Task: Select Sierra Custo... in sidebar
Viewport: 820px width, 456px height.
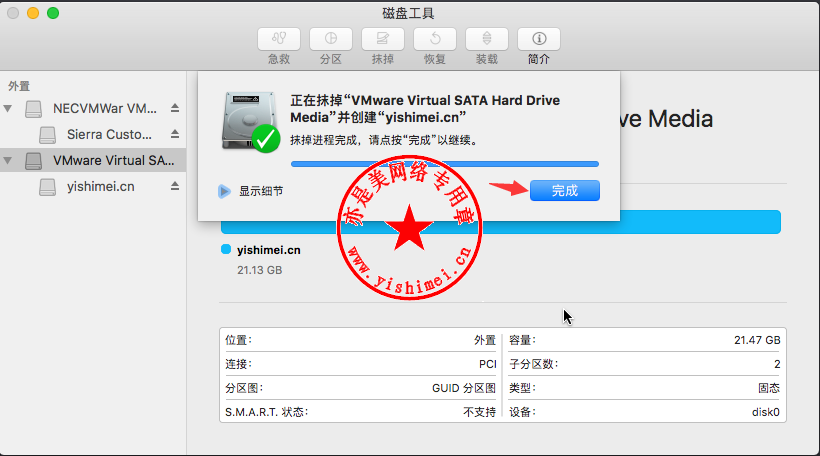Action: [109, 134]
